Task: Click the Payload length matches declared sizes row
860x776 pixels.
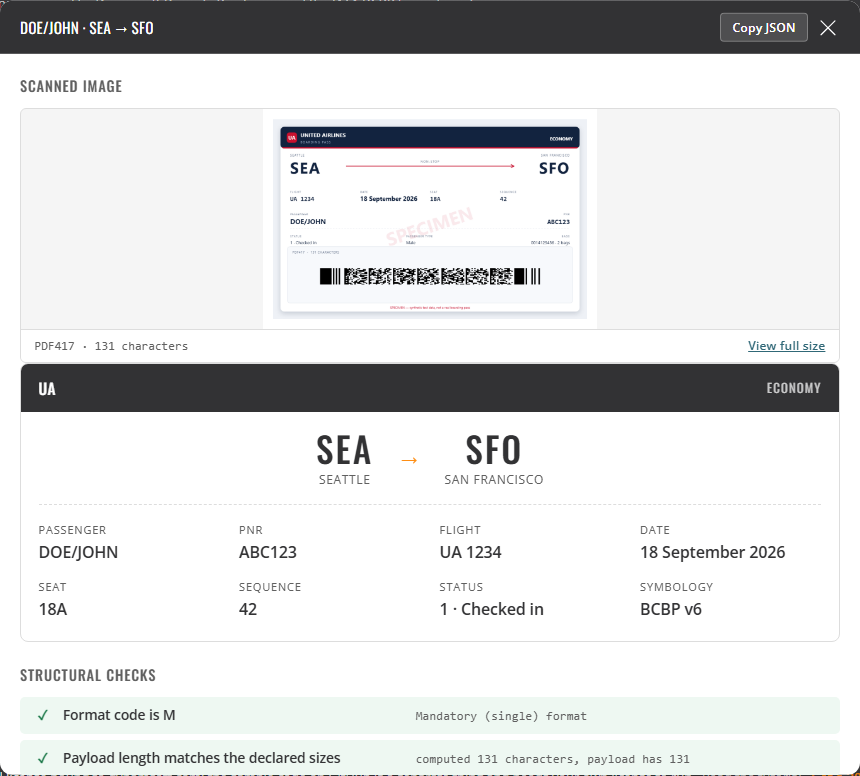Action: tap(430, 758)
